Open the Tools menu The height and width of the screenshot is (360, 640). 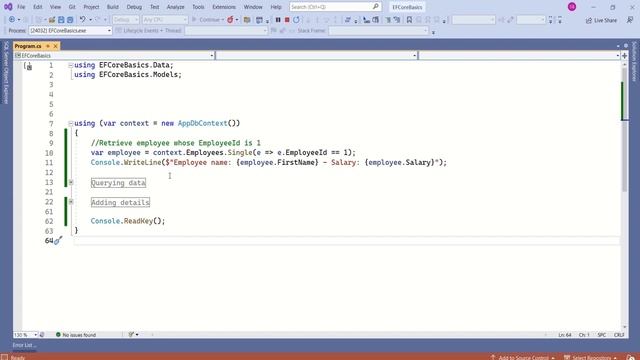(x=198, y=7)
